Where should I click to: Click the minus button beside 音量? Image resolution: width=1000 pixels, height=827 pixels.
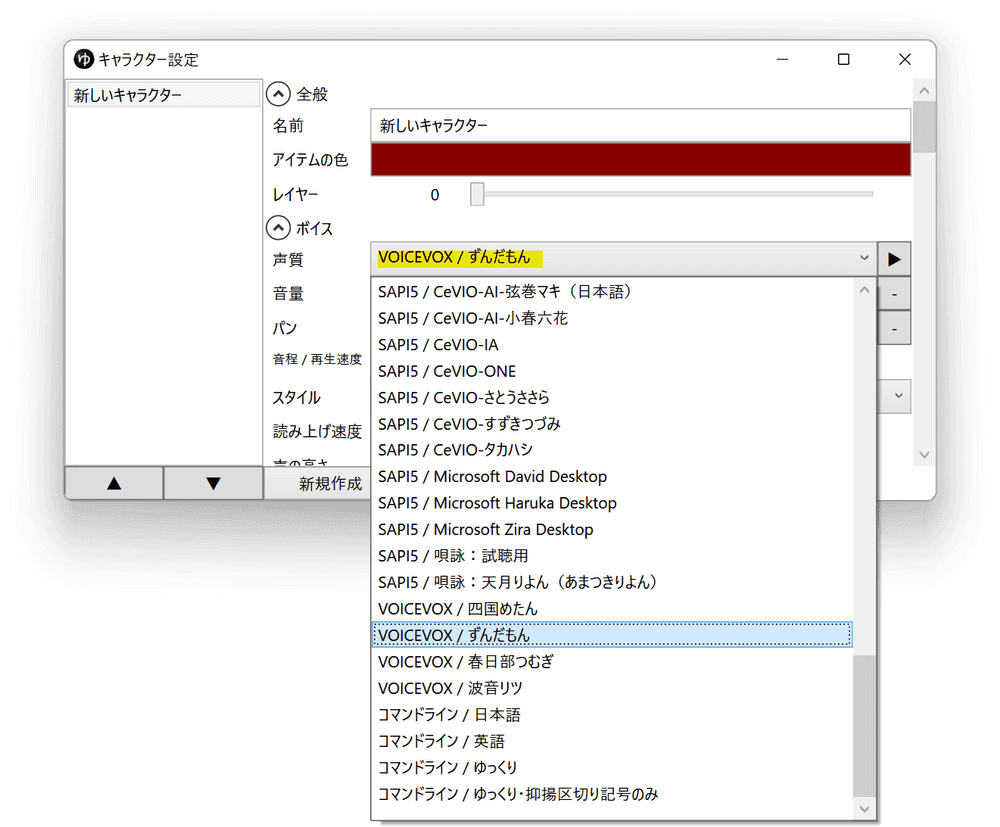893,293
